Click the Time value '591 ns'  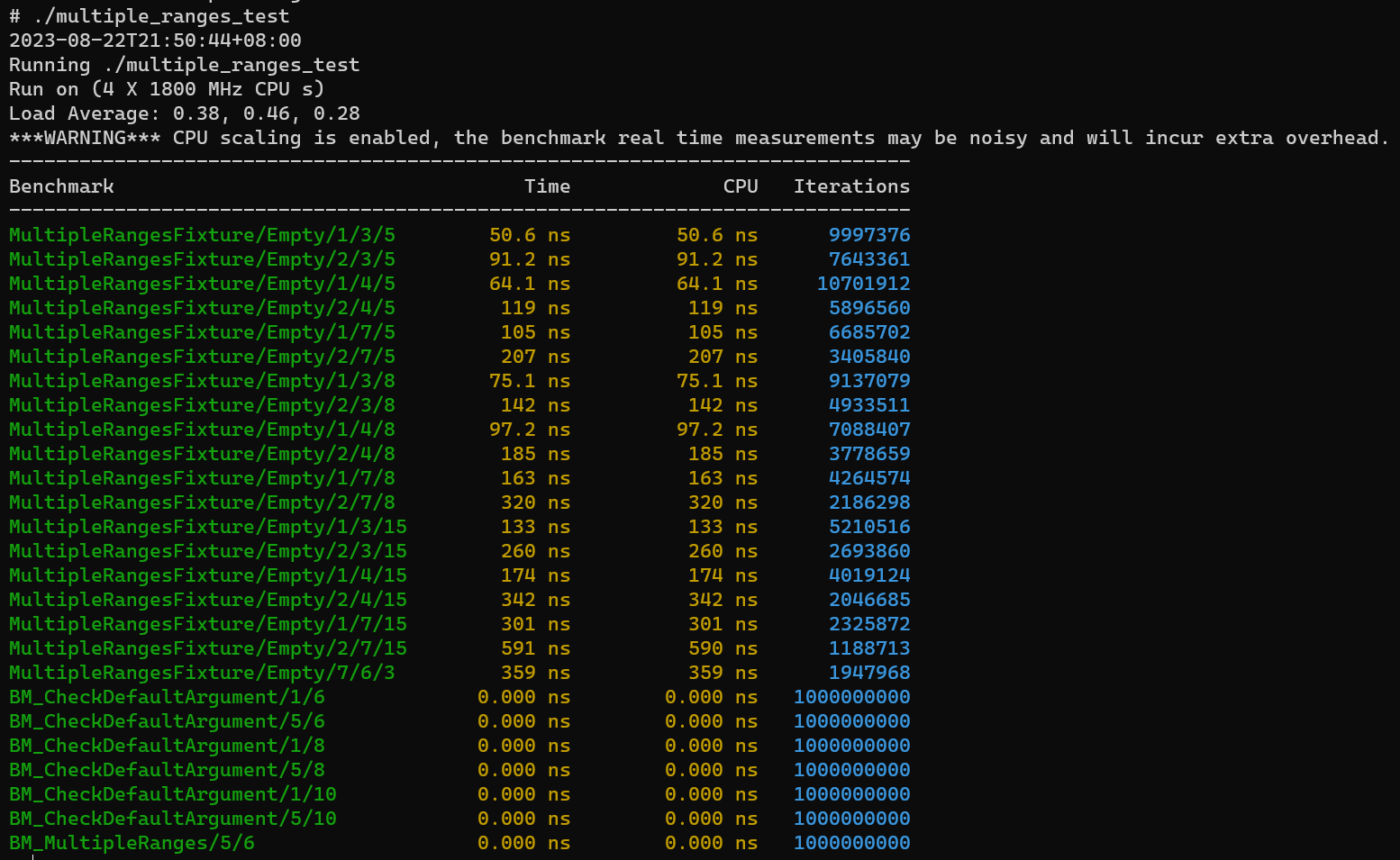coord(535,648)
